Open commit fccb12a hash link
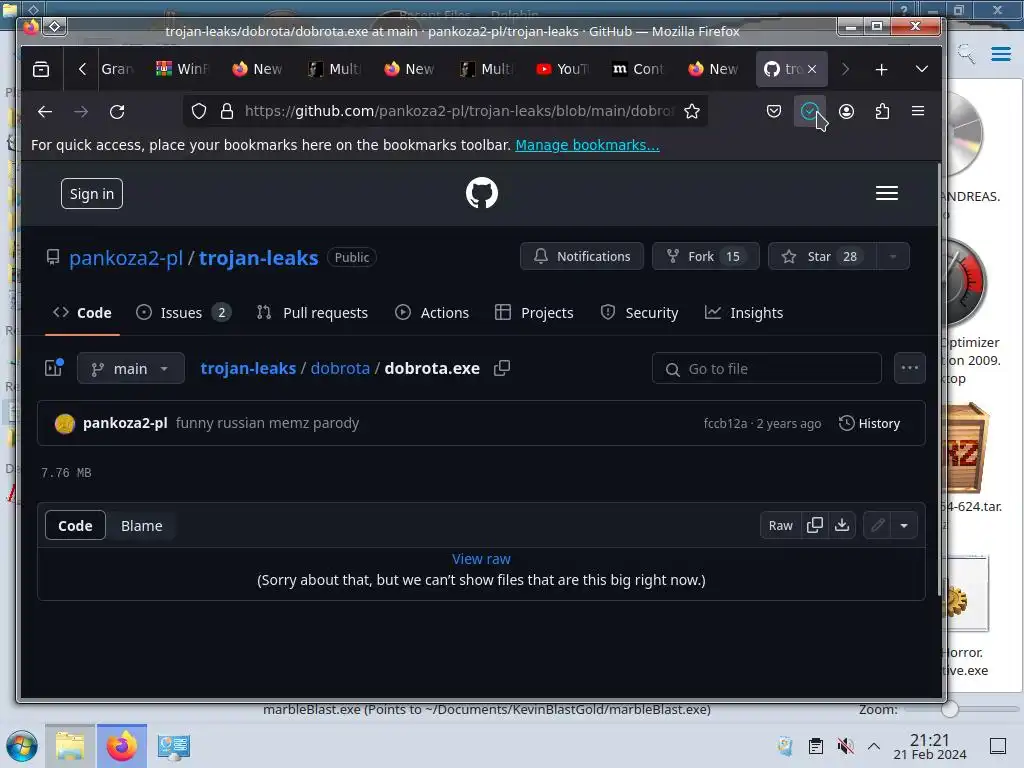Image resolution: width=1024 pixels, height=768 pixels. click(x=725, y=423)
